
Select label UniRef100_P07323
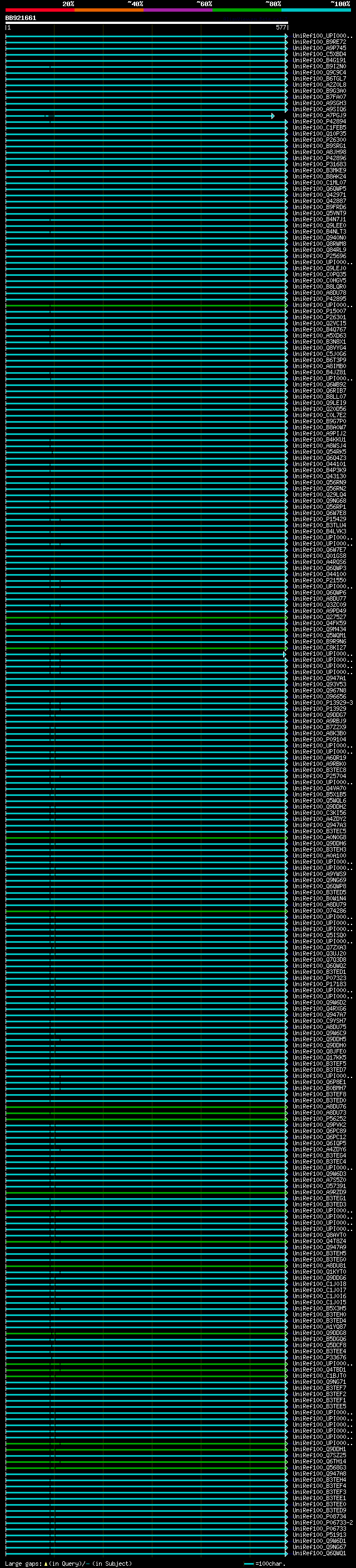pos(319,978)
